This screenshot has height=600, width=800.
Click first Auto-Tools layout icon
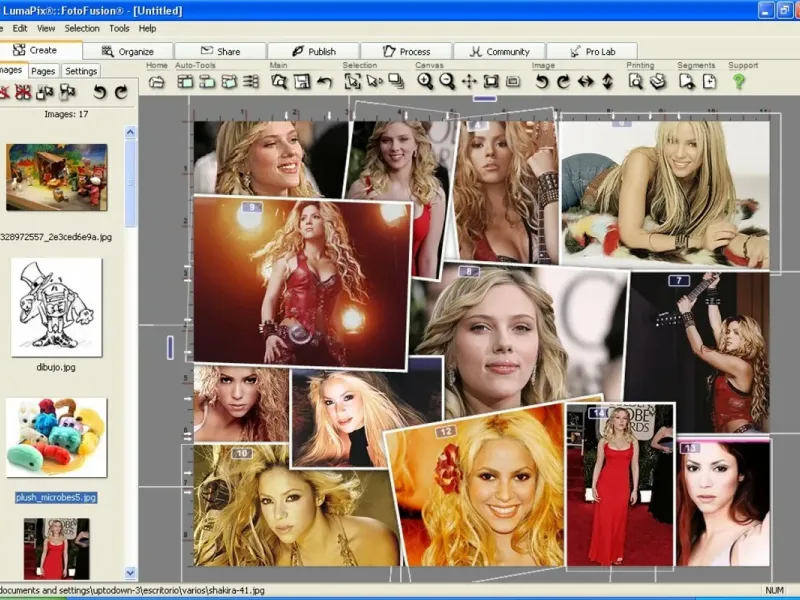[185, 82]
